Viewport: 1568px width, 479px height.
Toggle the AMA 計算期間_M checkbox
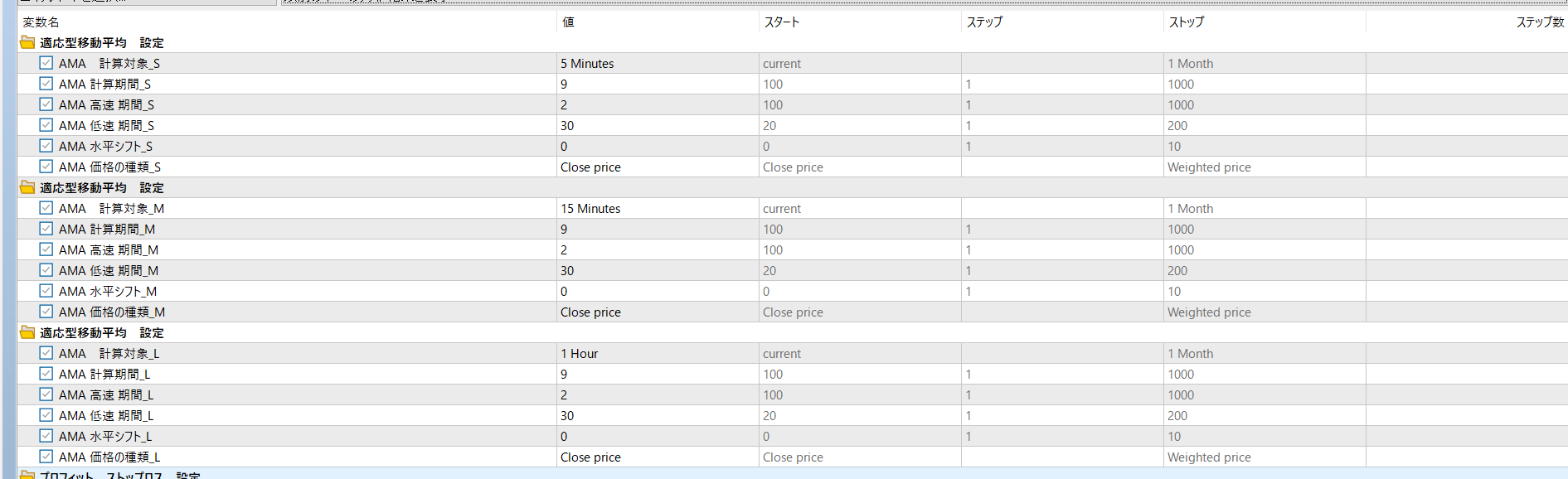(46, 229)
